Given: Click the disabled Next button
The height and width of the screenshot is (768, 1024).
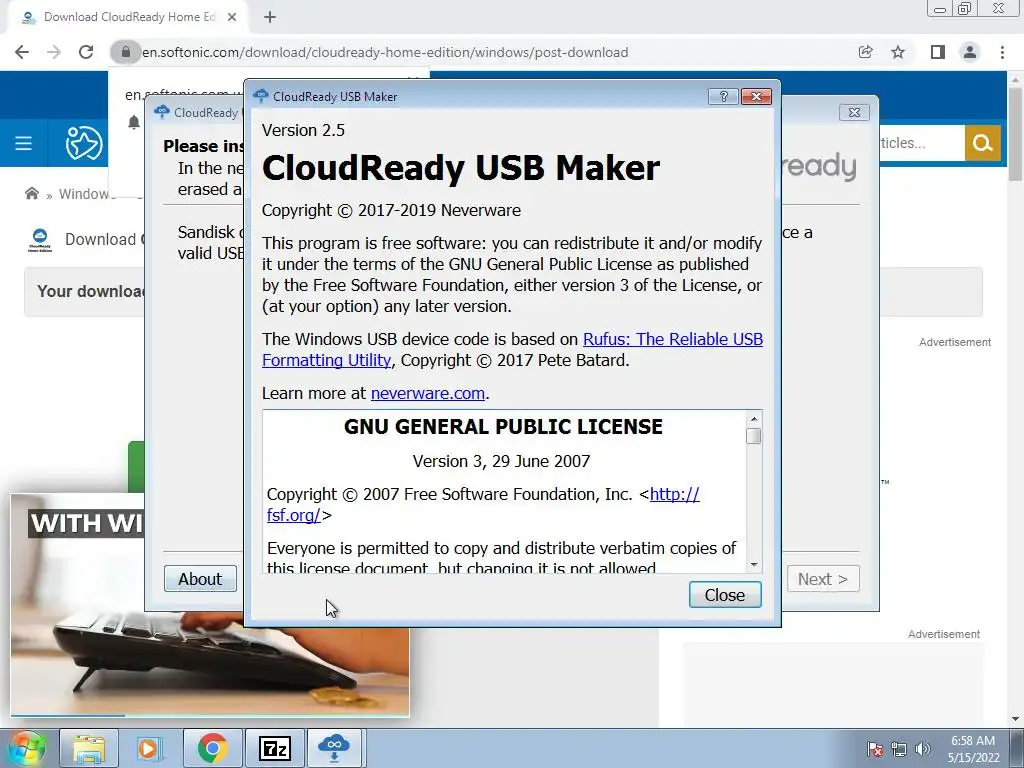Looking at the screenshot, I should 823,579.
